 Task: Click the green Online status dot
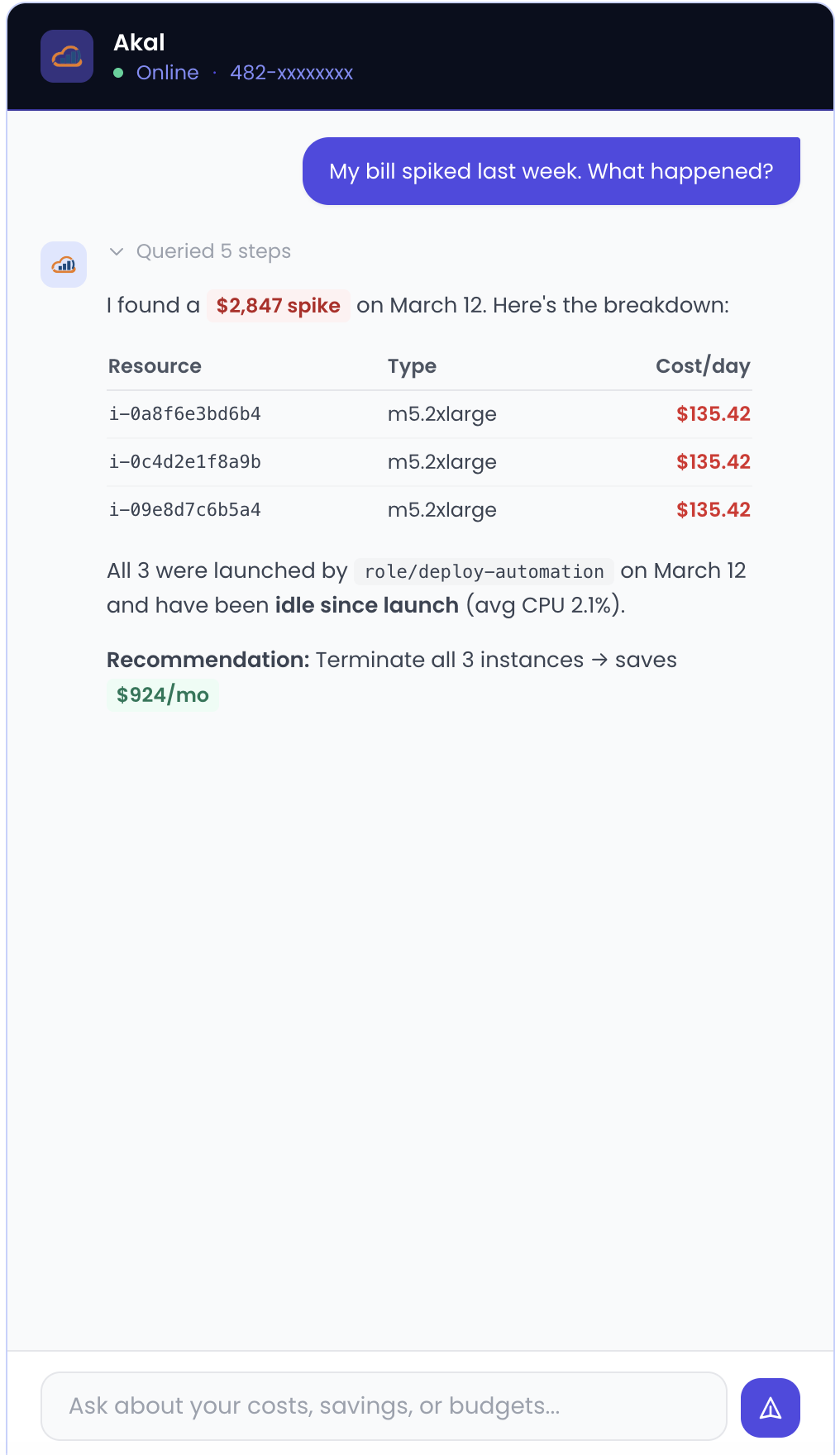118,73
